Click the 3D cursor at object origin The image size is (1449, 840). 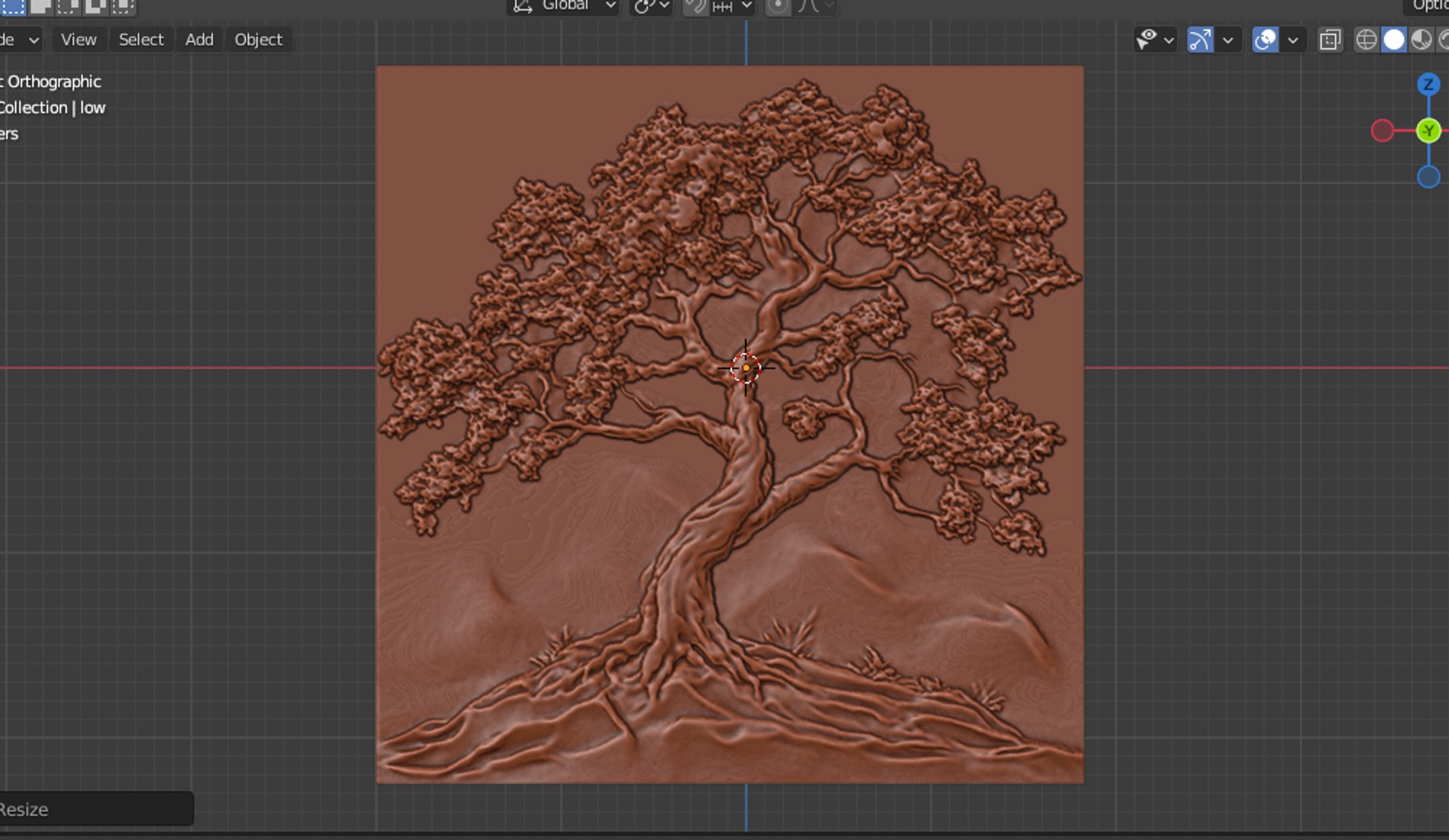click(x=745, y=368)
